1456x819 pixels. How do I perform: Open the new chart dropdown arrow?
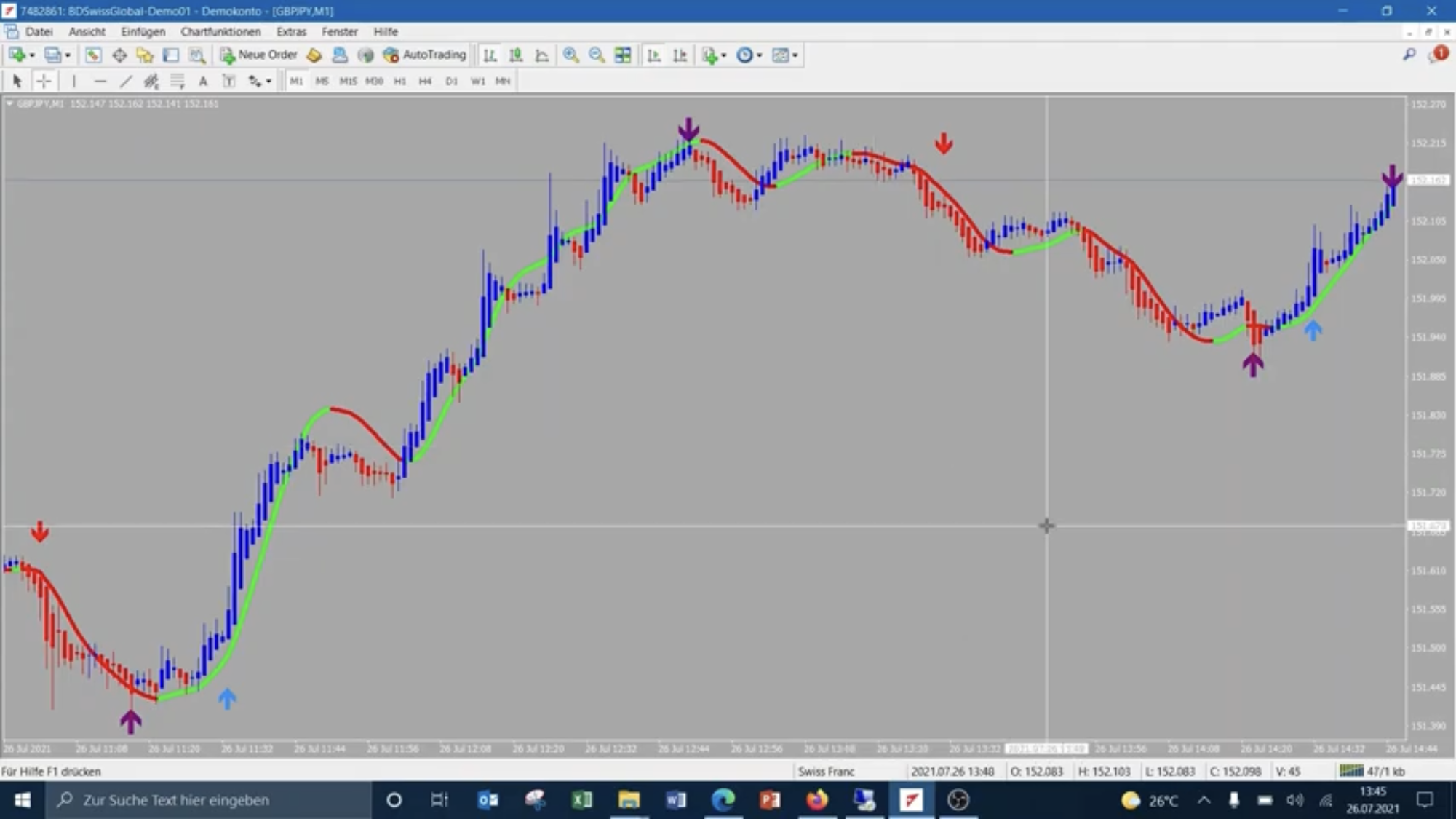click(32, 55)
